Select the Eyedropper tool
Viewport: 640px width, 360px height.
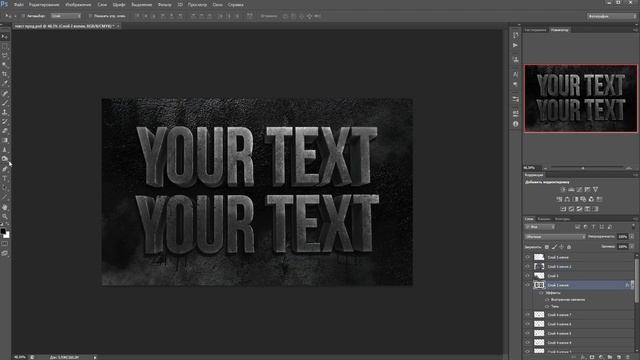(x=4, y=84)
